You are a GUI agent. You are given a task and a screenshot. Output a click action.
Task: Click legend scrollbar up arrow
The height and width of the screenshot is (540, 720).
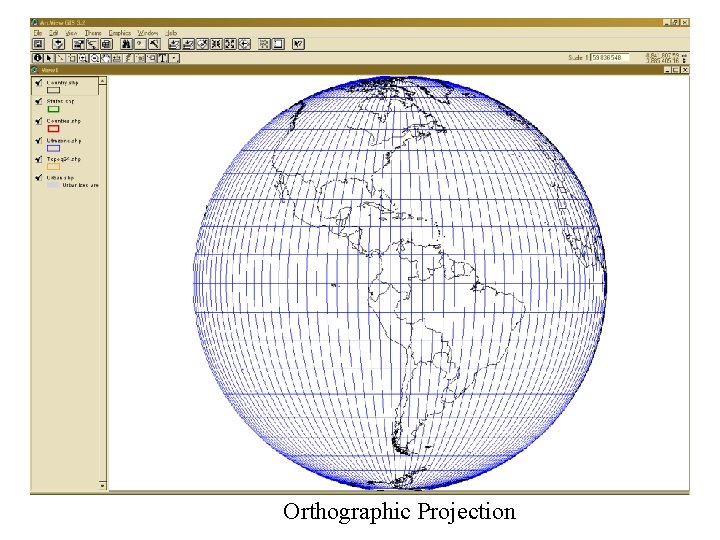tap(102, 81)
